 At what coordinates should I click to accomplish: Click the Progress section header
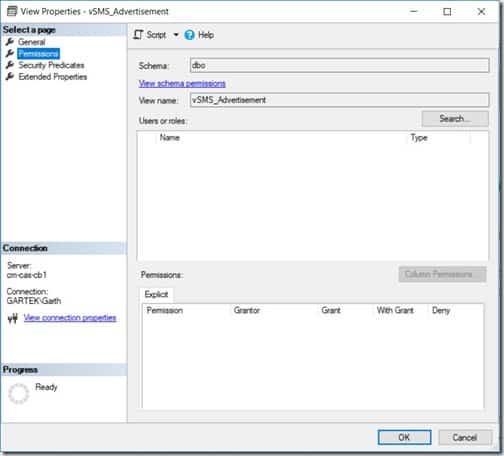(x=64, y=370)
